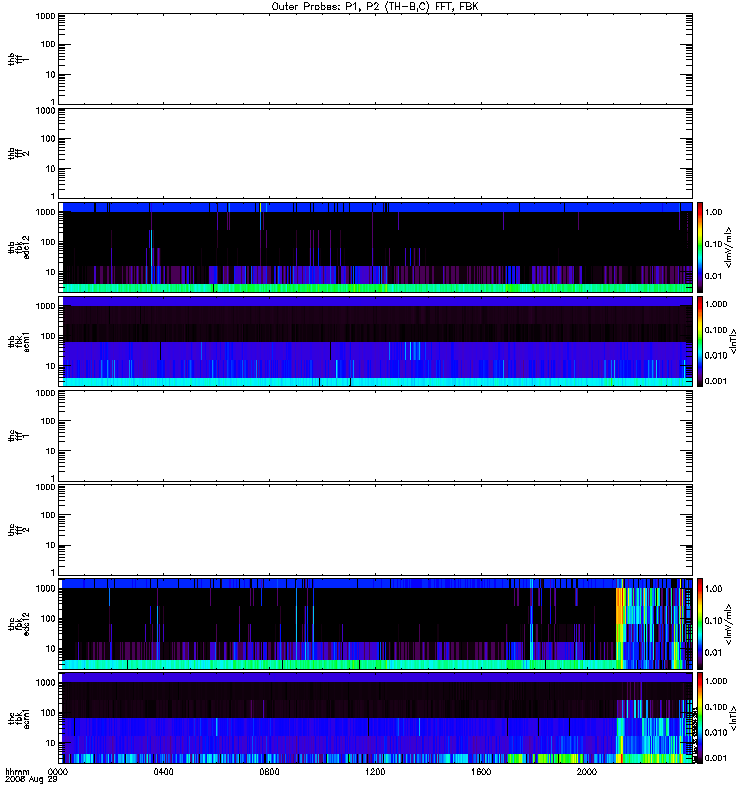Click the '1.000' value on thb scm1 color bar

pyautogui.click(x=716, y=304)
